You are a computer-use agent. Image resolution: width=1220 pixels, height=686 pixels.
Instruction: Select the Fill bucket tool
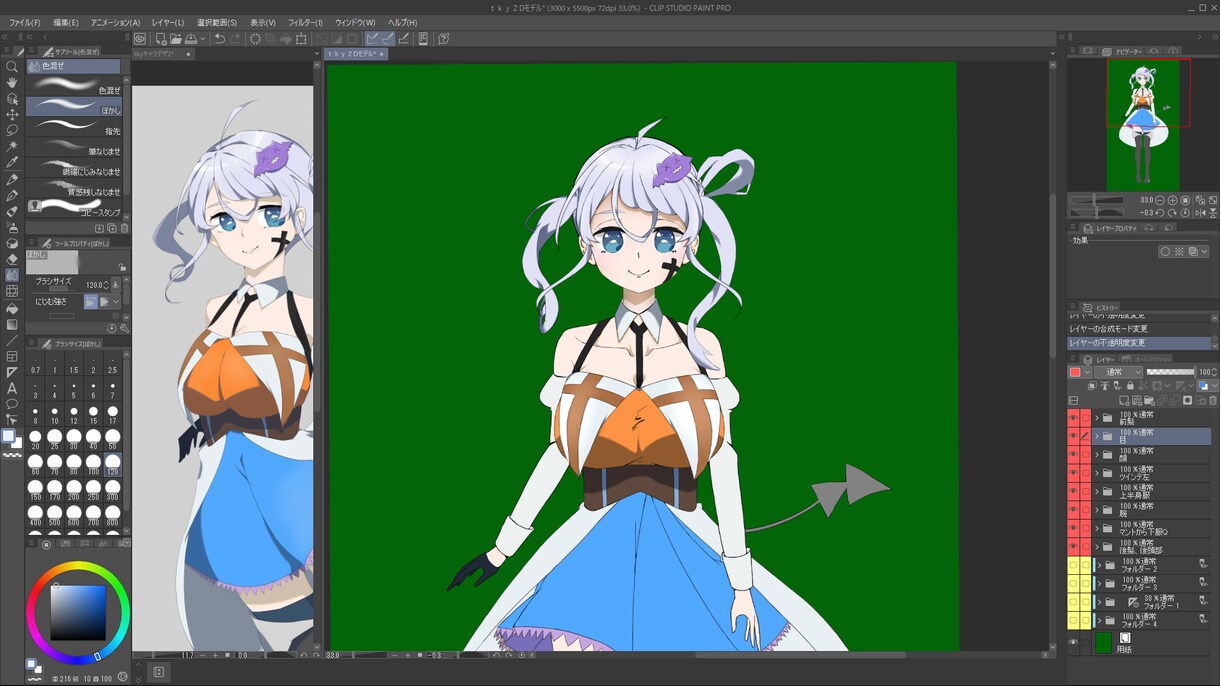click(12, 308)
